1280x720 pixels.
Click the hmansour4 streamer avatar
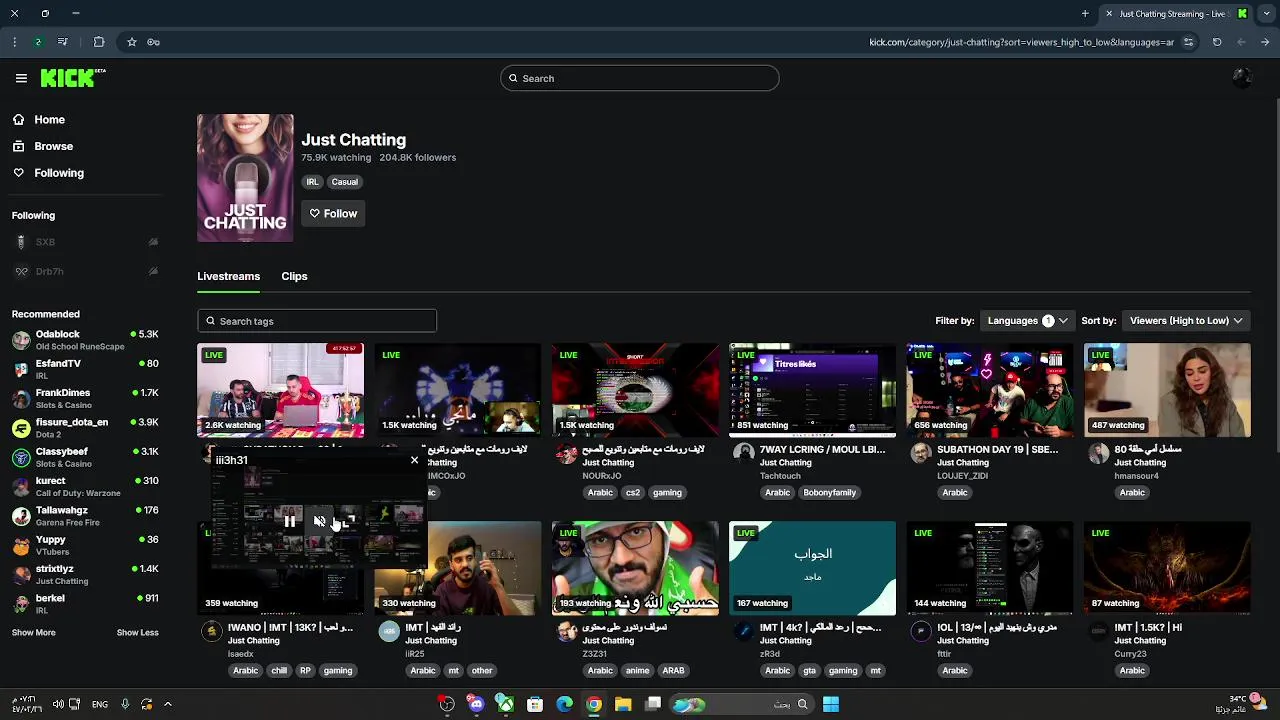pyautogui.click(x=1098, y=453)
